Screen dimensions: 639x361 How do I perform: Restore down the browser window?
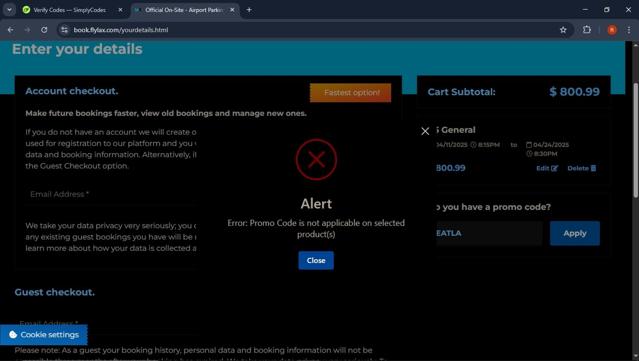[607, 10]
